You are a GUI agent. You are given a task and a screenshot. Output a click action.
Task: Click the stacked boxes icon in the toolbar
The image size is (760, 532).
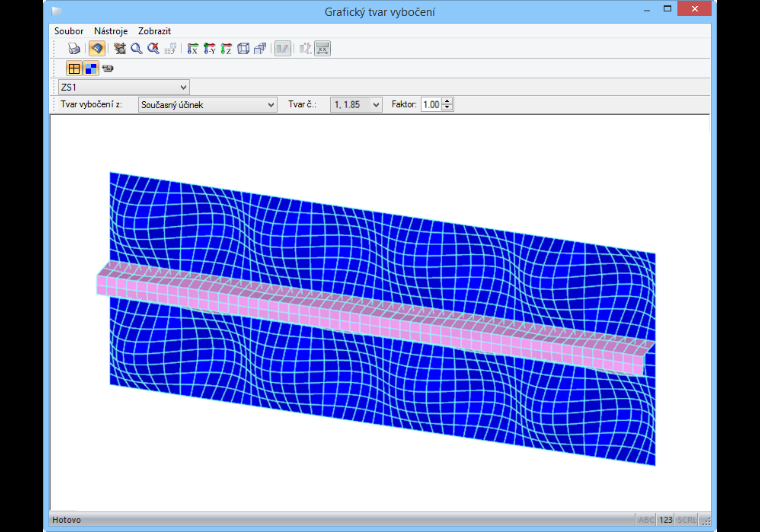[x=260, y=48]
